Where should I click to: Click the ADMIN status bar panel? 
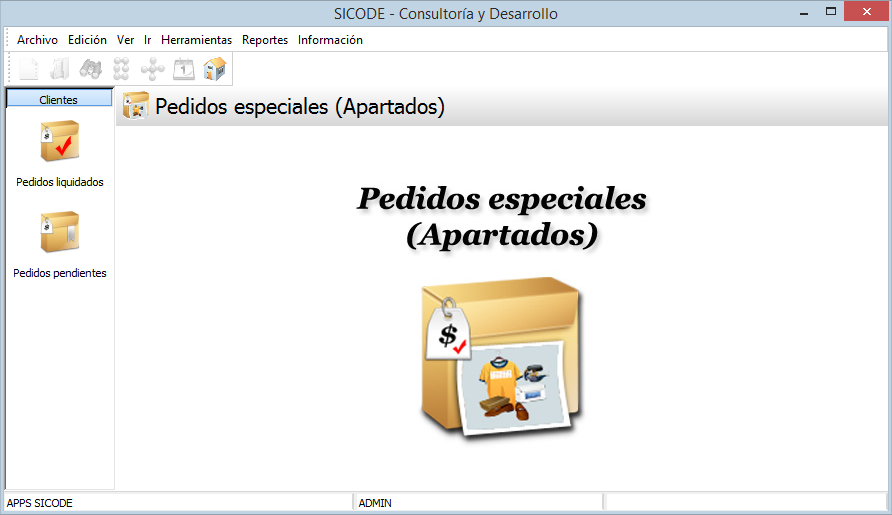point(477,502)
